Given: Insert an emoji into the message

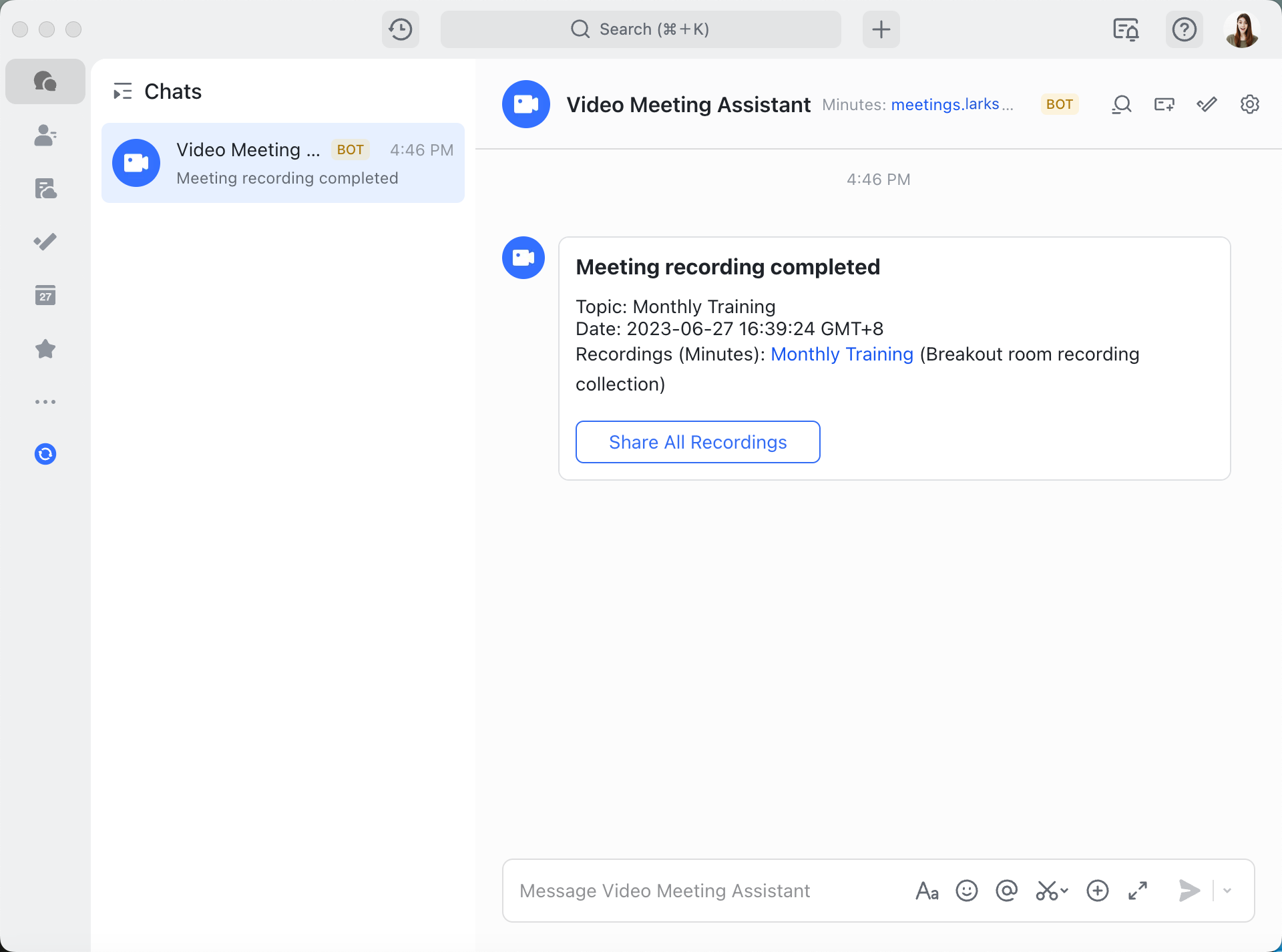Looking at the screenshot, I should (x=966, y=890).
